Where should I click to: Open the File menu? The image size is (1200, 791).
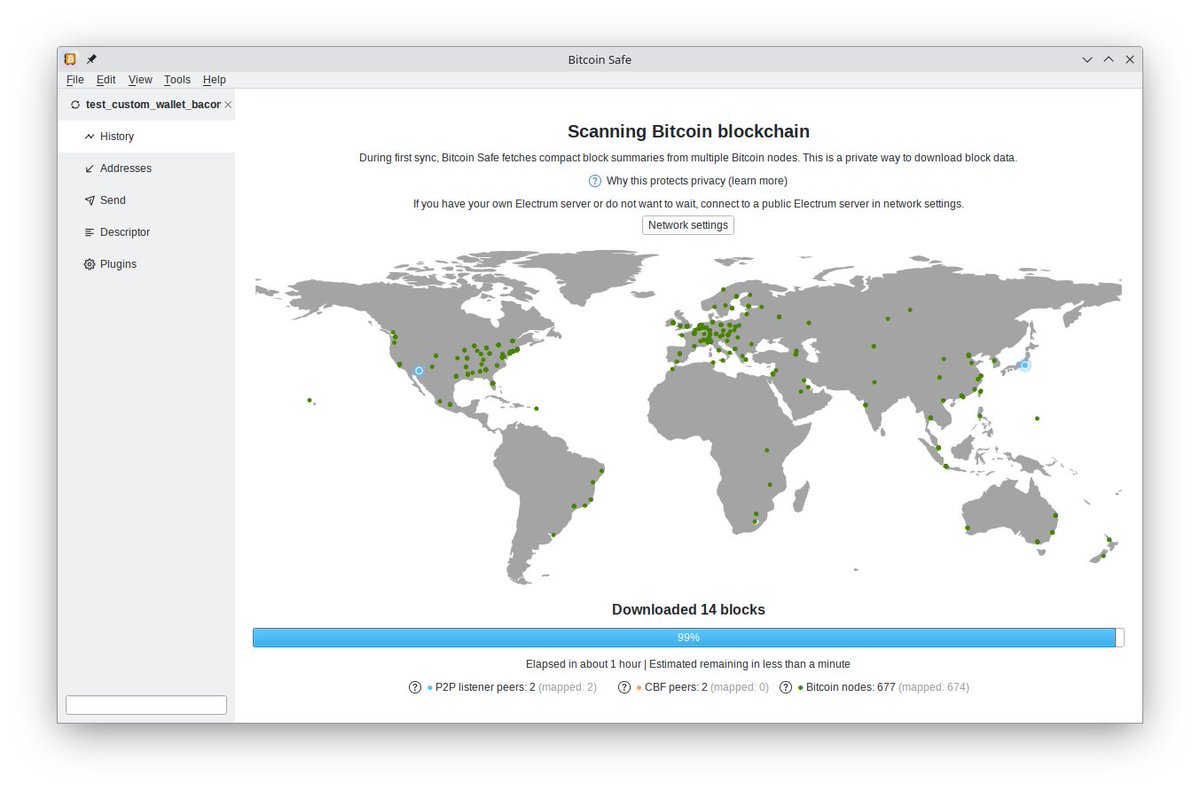pos(75,80)
